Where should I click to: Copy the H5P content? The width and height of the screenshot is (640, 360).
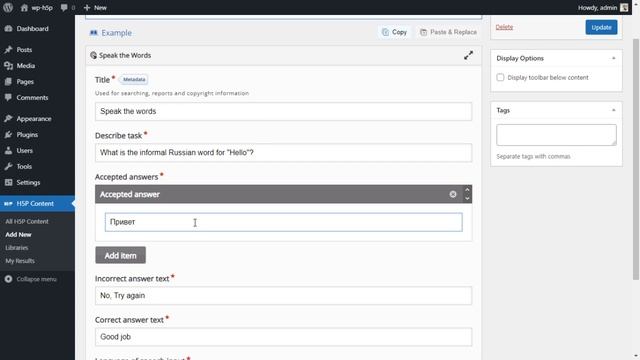[394, 32]
